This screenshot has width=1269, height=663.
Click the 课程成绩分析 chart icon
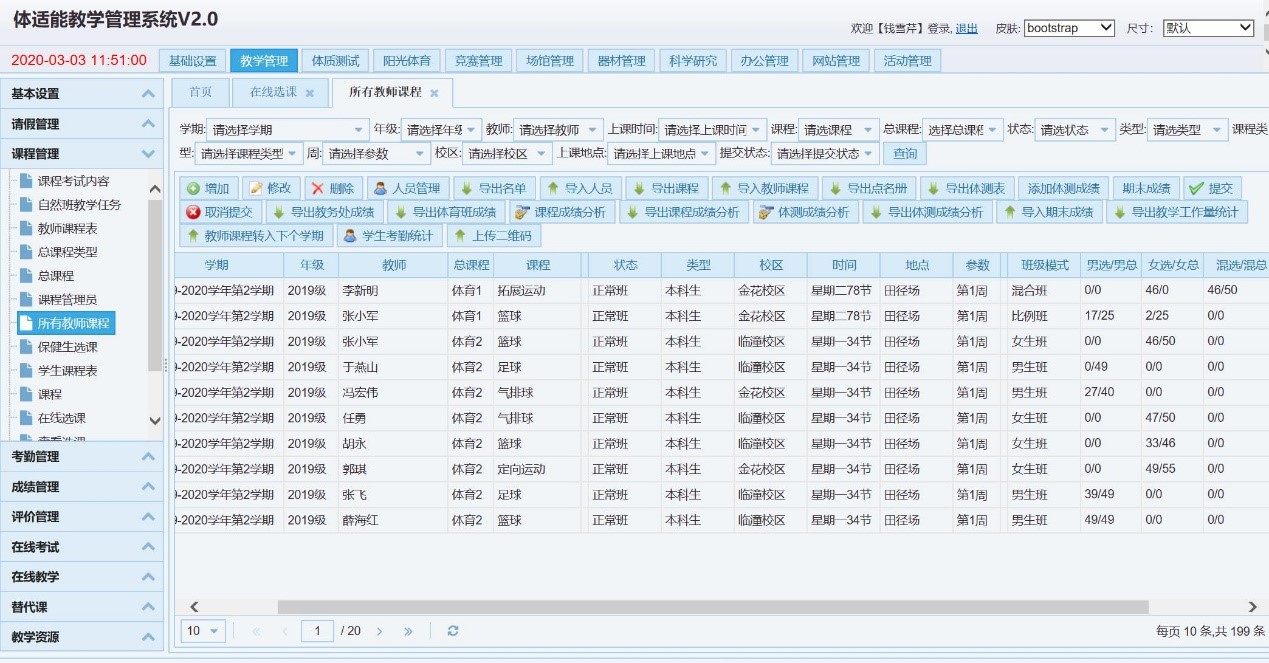click(522, 212)
